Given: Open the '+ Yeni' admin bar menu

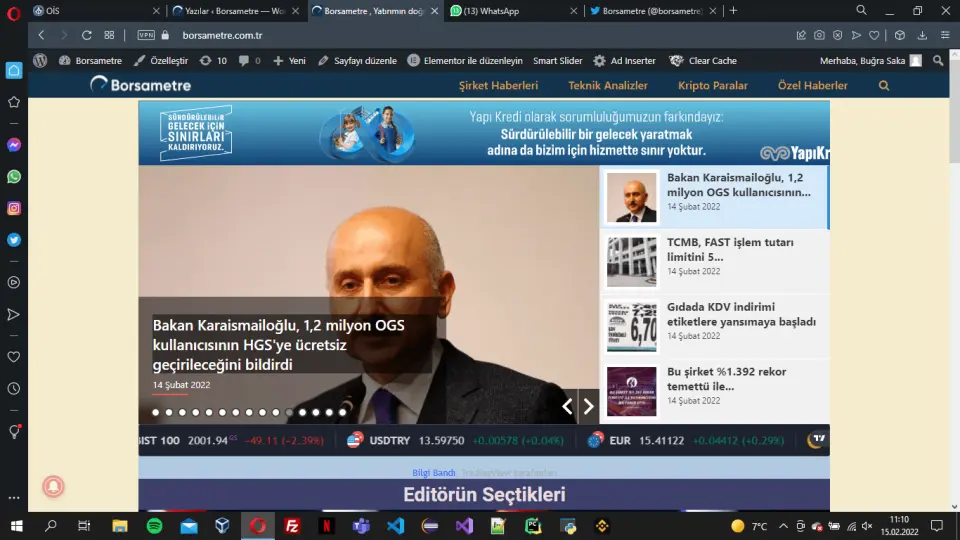Looking at the screenshot, I should pos(289,61).
